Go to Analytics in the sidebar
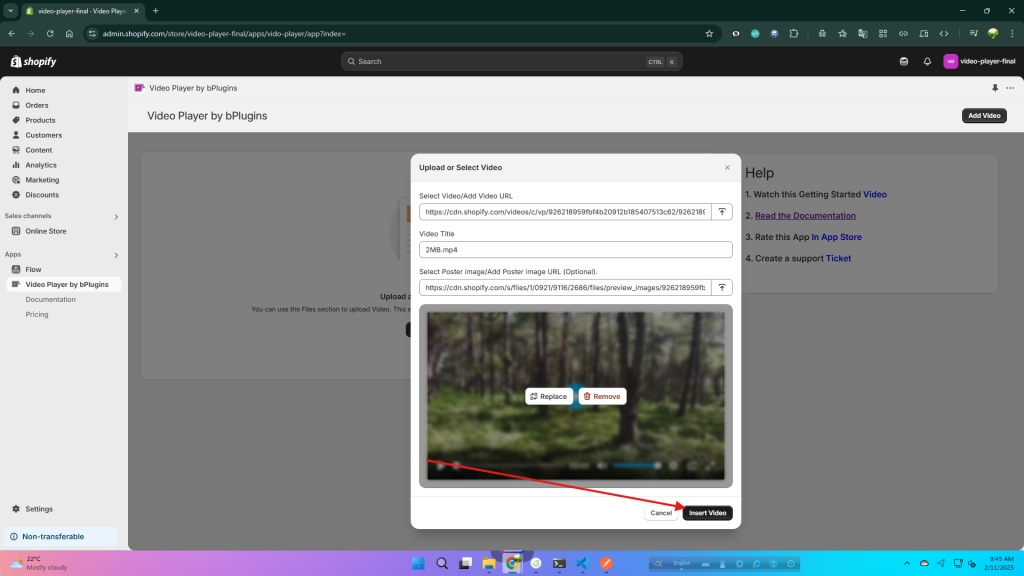1024x576 pixels. pyautogui.click(x=41, y=165)
